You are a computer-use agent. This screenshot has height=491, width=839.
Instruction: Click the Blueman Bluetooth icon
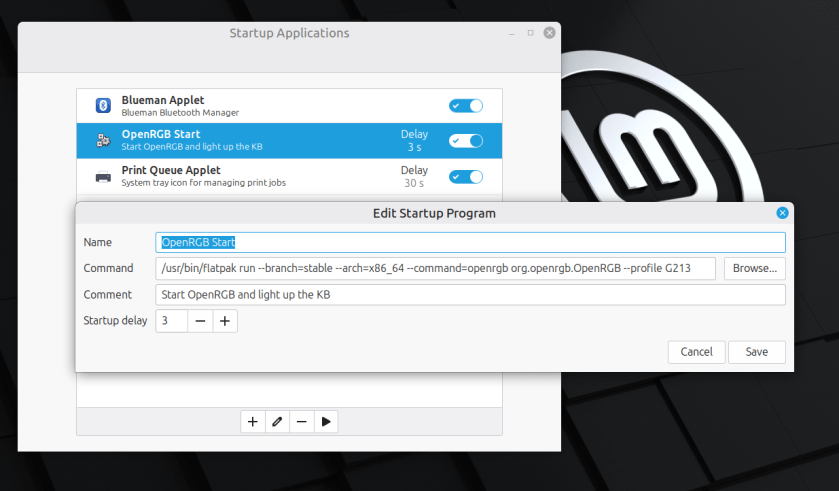[x=102, y=106]
